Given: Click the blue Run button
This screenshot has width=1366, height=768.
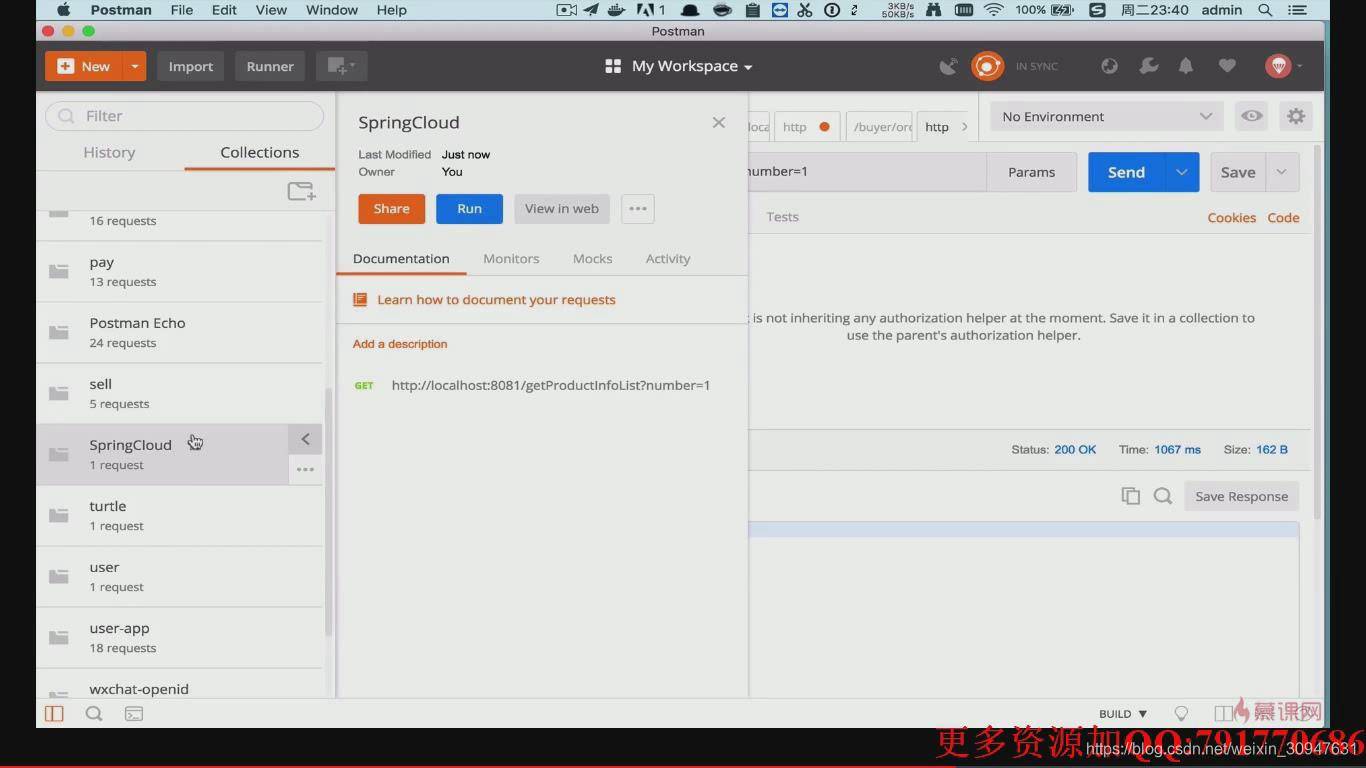Looking at the screenshot, I should coord(469,209).
